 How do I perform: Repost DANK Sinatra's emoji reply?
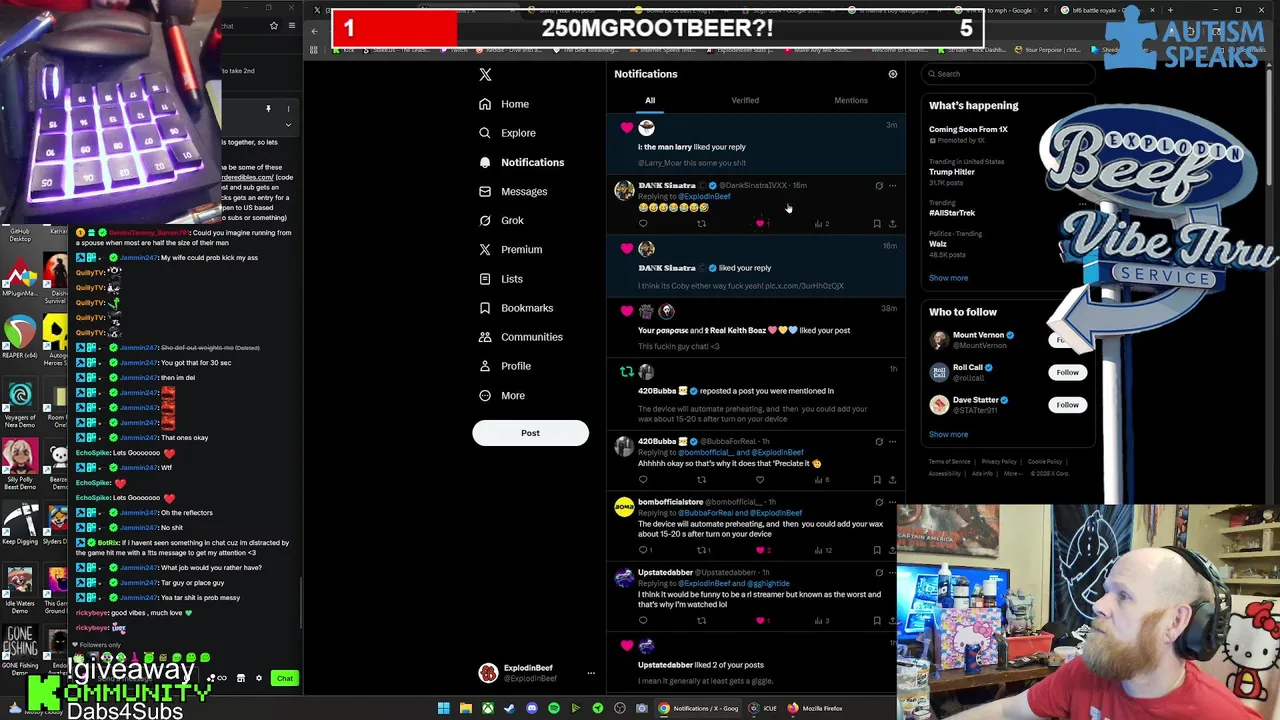click(701, 223)
